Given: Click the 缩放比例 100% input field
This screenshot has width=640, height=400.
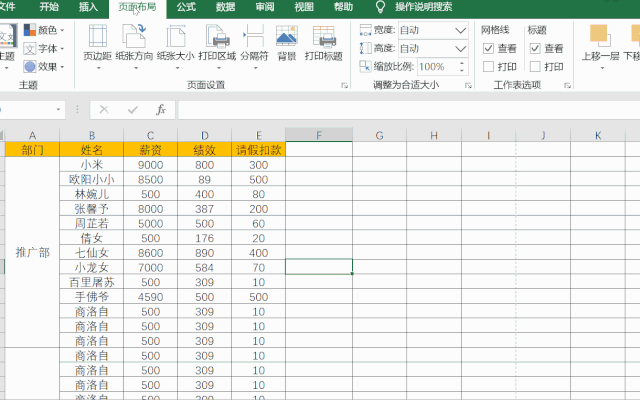Looking at the screenshot, I should click(437, 67).
